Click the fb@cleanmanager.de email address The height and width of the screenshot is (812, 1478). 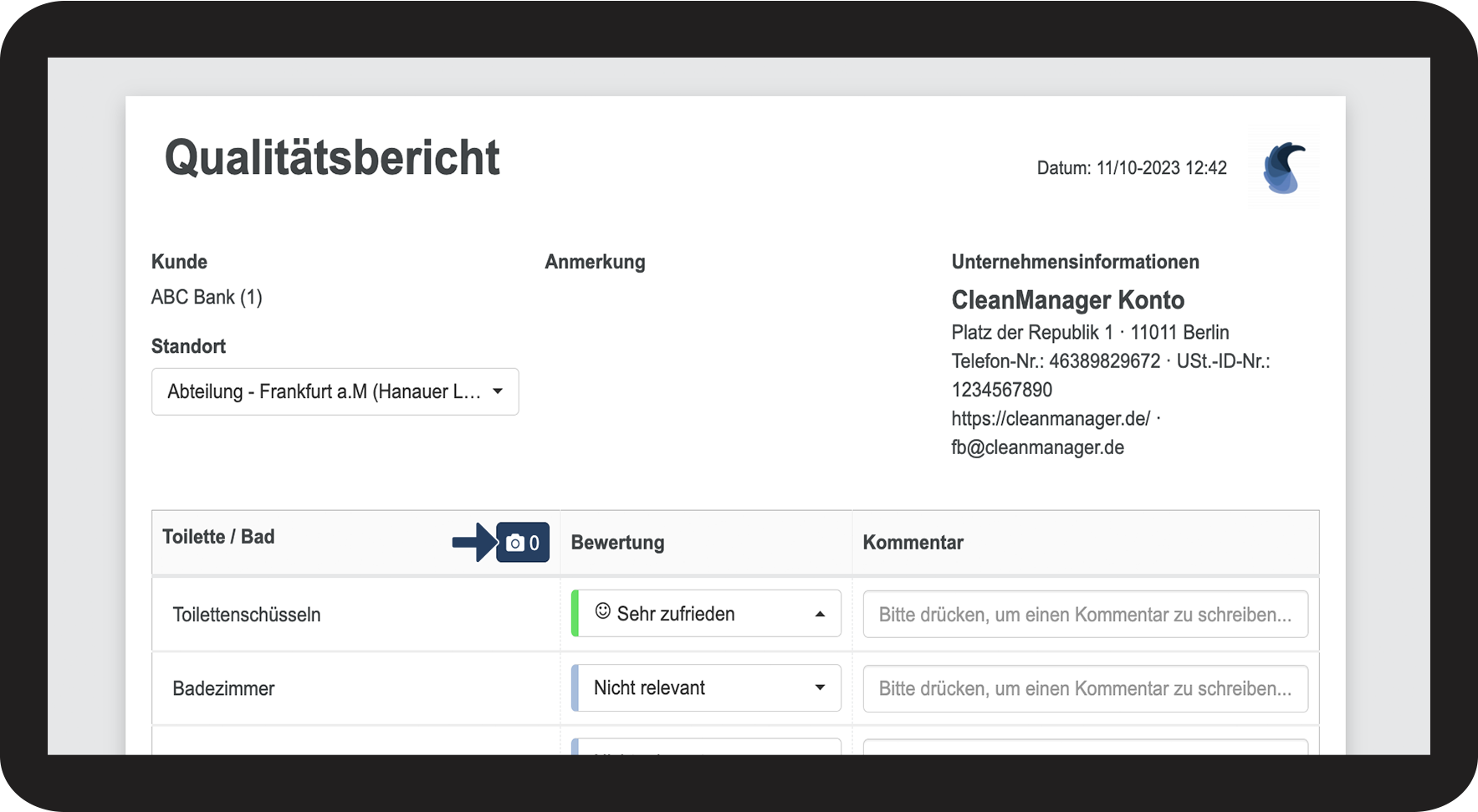click(x=1037, y=447)
